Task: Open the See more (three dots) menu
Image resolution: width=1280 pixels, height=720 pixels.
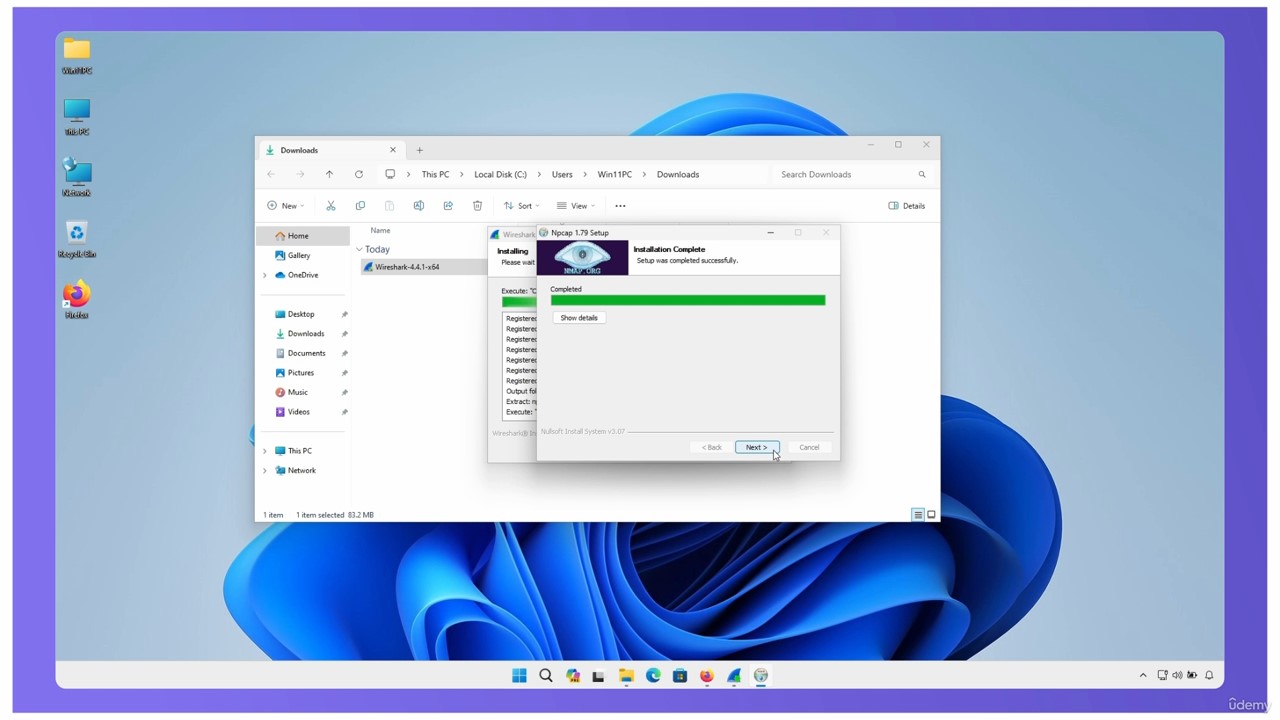Action: (620, 206)
